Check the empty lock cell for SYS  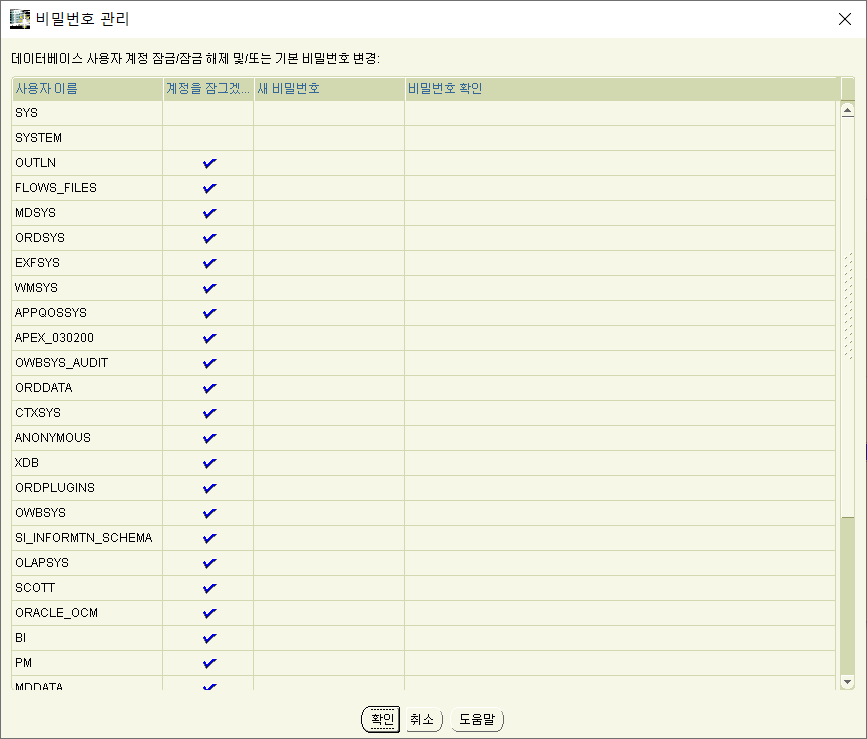(x=208, y=113)
